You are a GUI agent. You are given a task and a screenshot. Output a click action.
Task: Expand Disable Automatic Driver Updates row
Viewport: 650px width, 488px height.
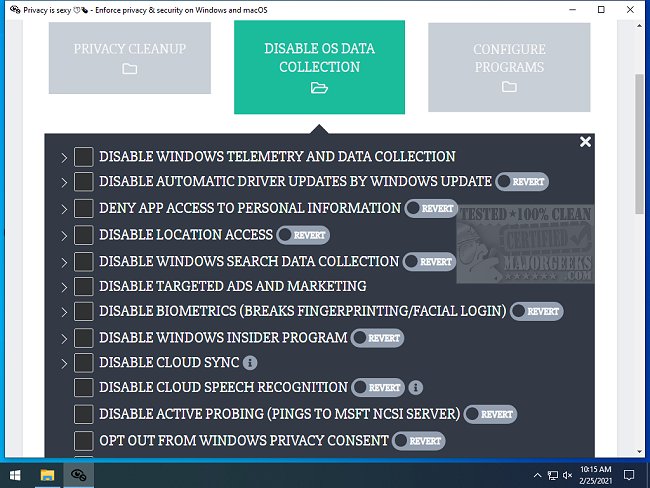point(64,182)
